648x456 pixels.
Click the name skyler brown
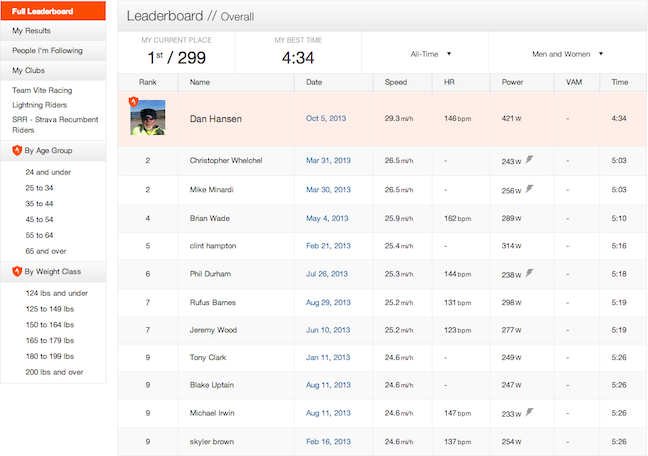coord(212,442)
